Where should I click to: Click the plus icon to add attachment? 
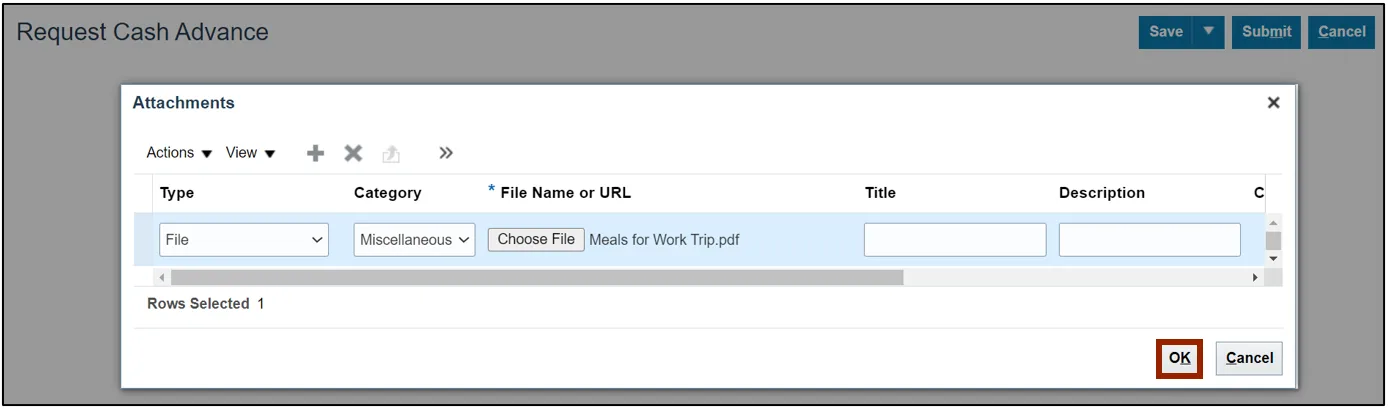click(x=316, y=153)
